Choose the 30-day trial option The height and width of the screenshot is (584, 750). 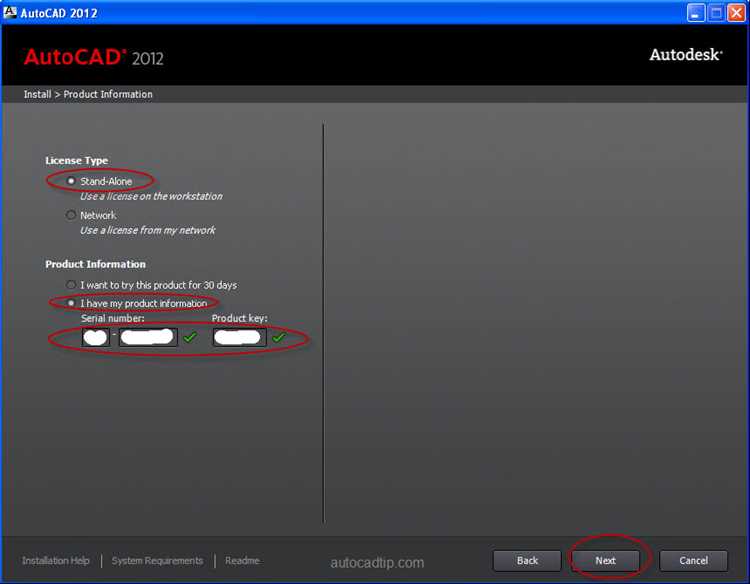point(71,285)
